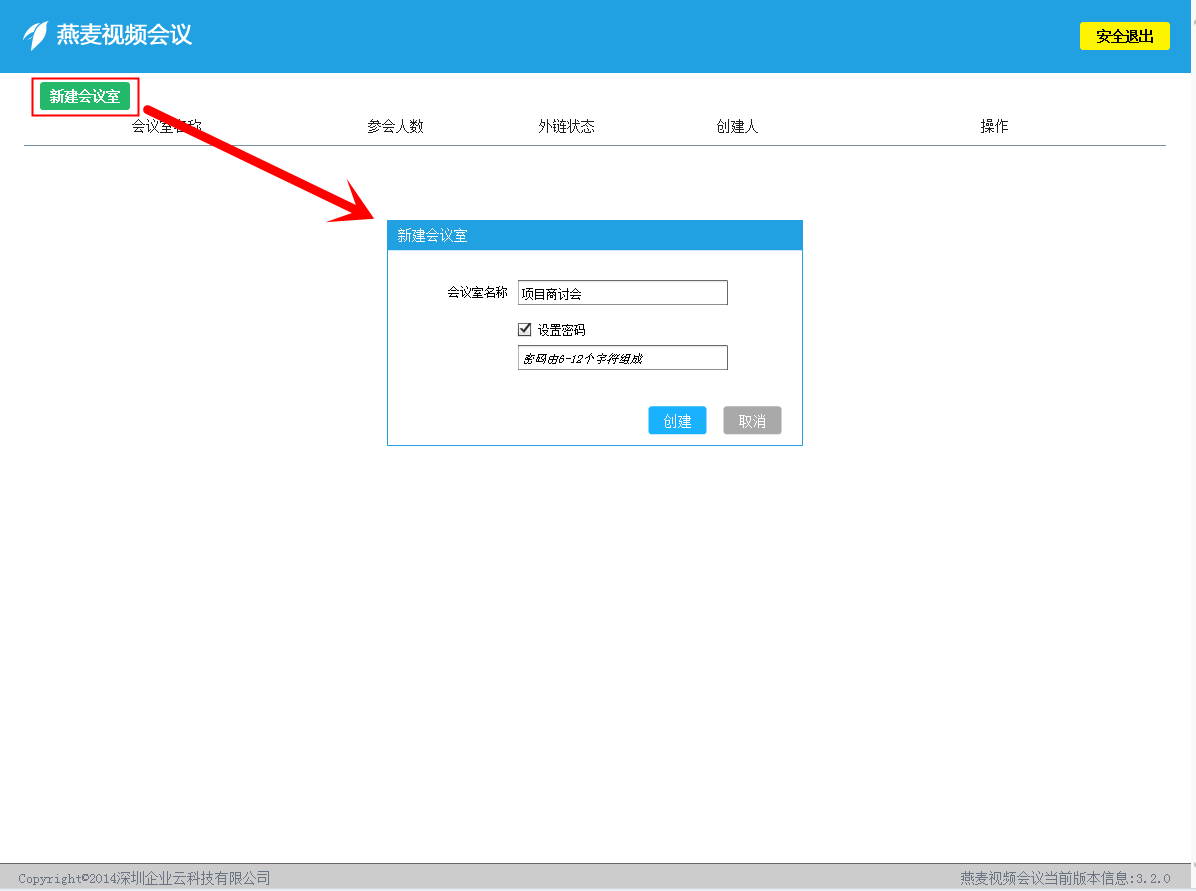Open the green 新建会议室 button
1196x891 pixels.
(85, 96)
